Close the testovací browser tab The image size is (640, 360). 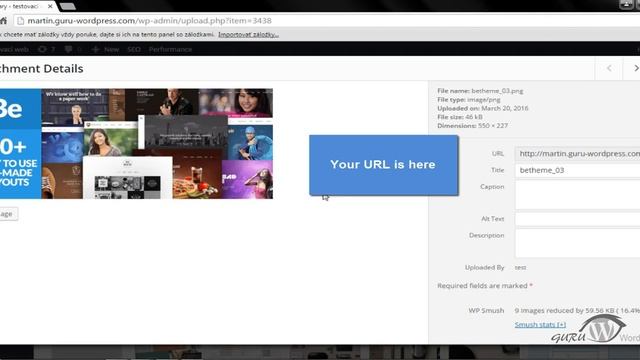(50, 6)
